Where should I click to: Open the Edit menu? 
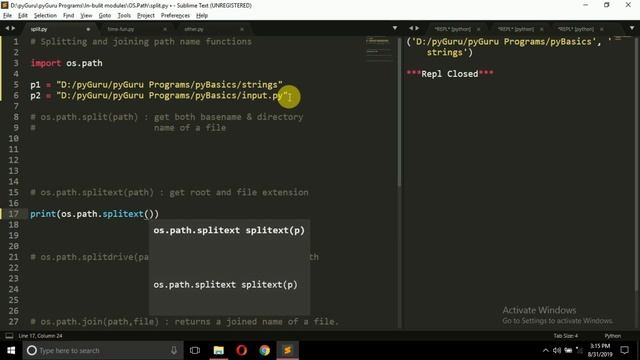(x=23, y=16)
